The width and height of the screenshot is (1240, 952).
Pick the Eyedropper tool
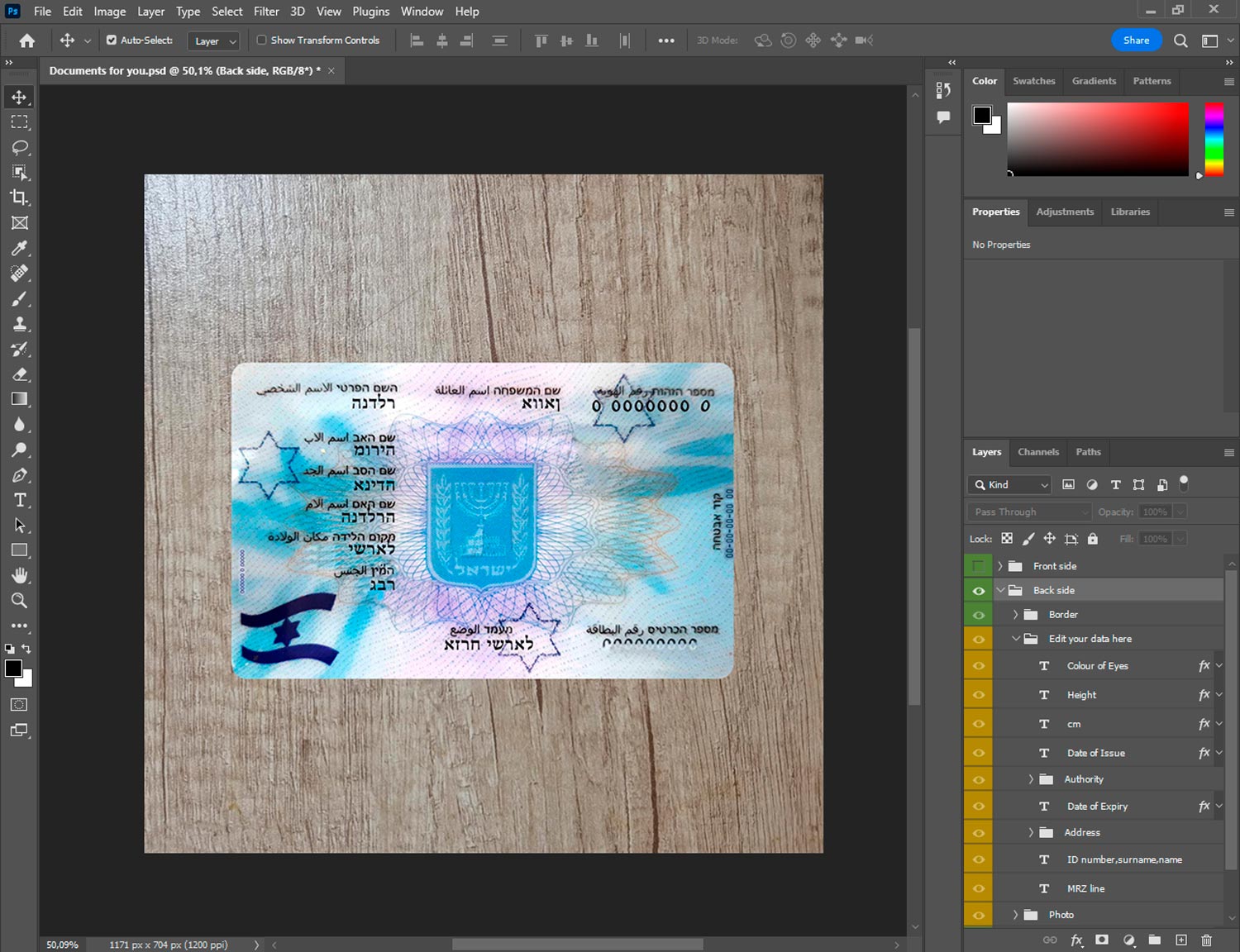(20, 248)
